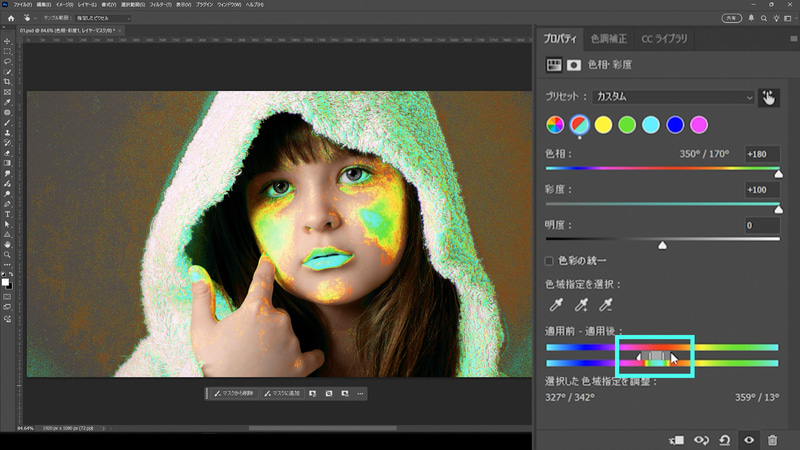Viewport: 800px width, 450px height.
Task: Switch to the 色調補正 tab
Action: click(x=607, y=39)
